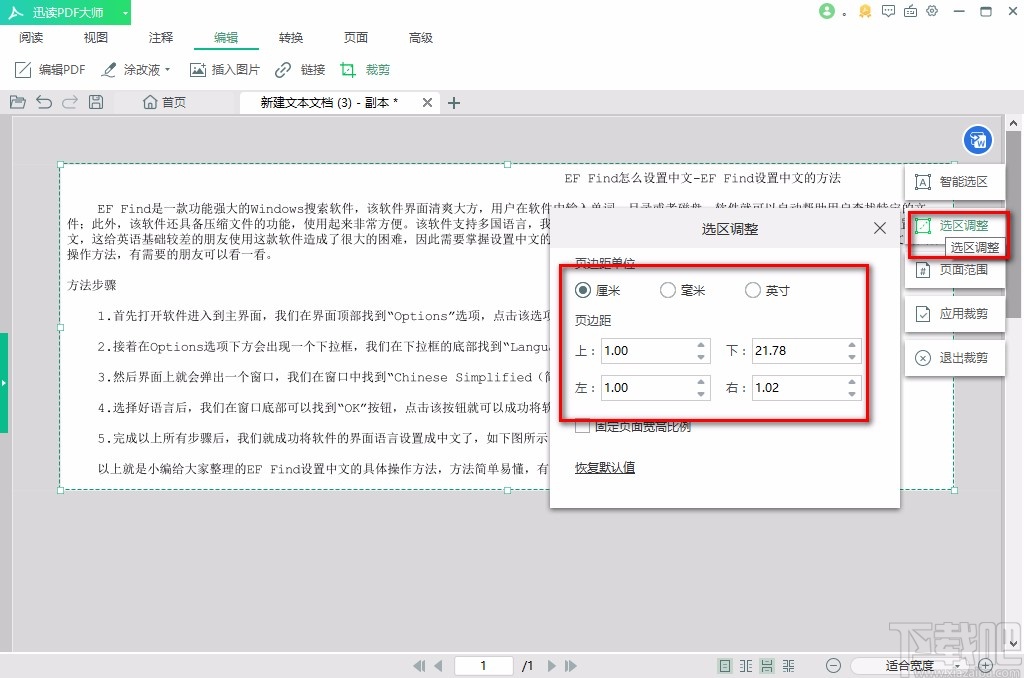Select two-page facing layout icon

(746, 666)
